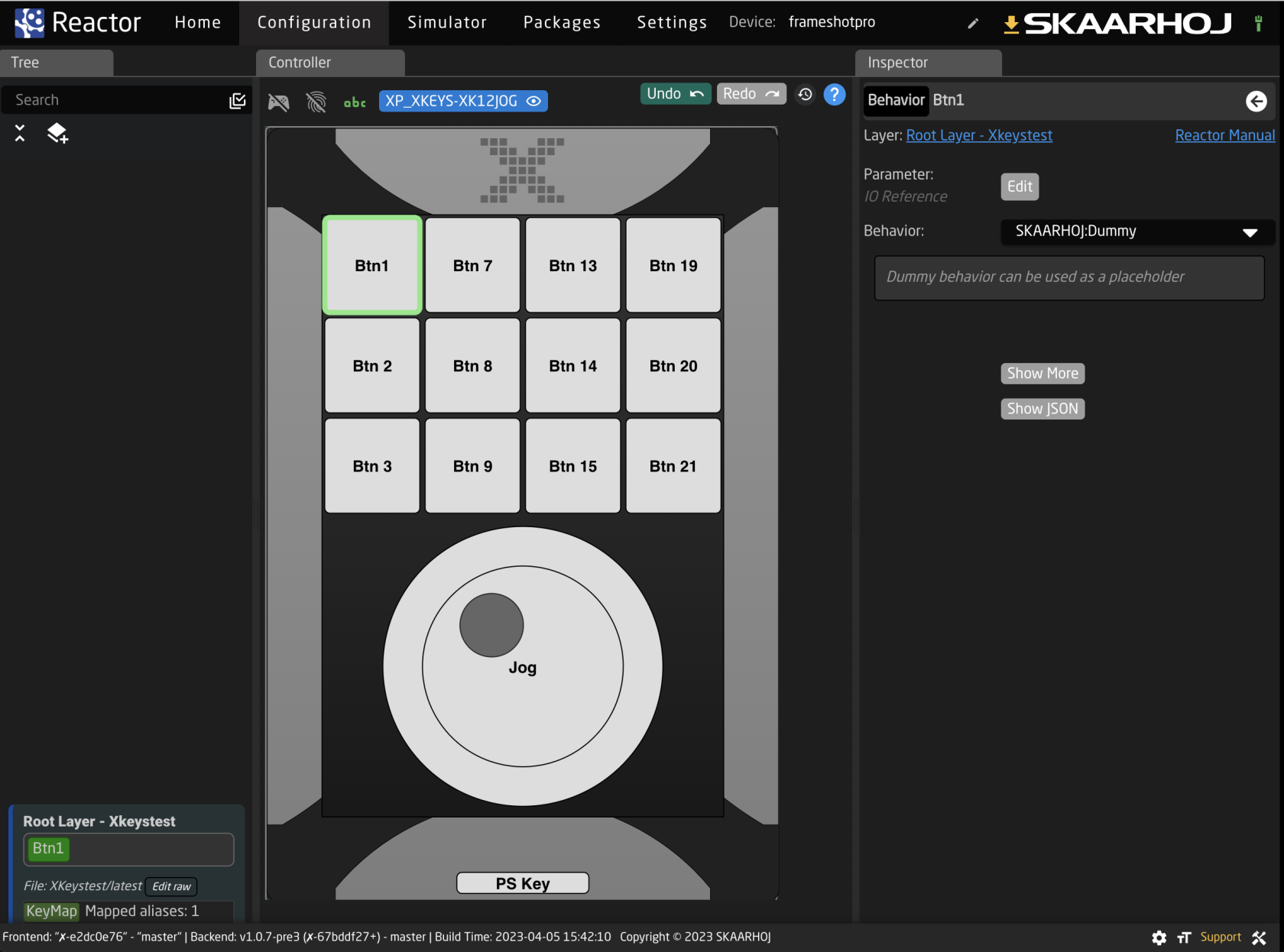Select the Btn 3 key
The height and width of the screenshot is (952, 1284).
tap(372, 466)
